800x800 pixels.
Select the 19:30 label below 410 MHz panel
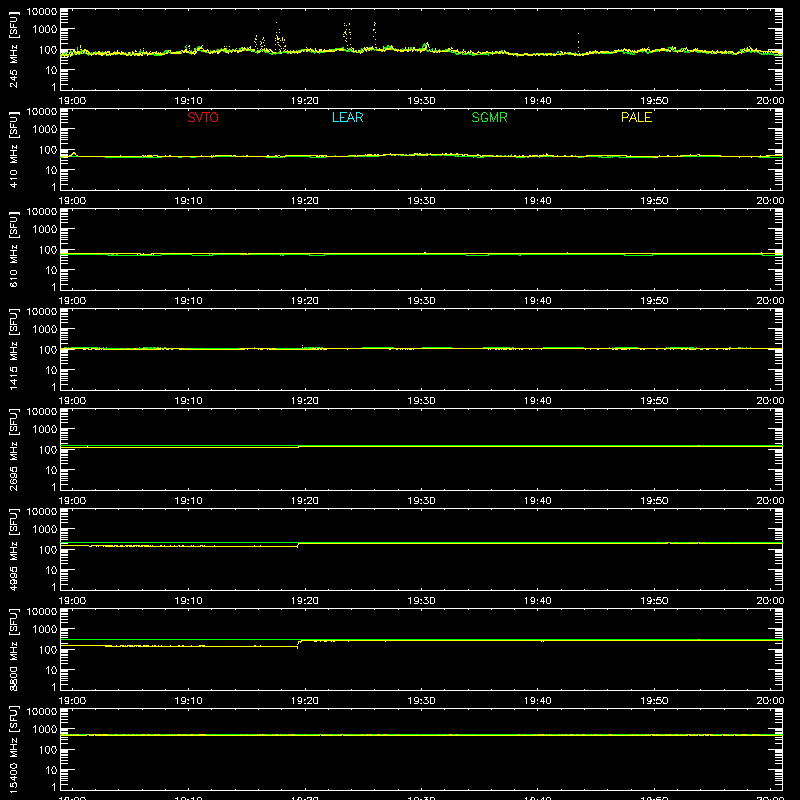[x=421, y=201]
